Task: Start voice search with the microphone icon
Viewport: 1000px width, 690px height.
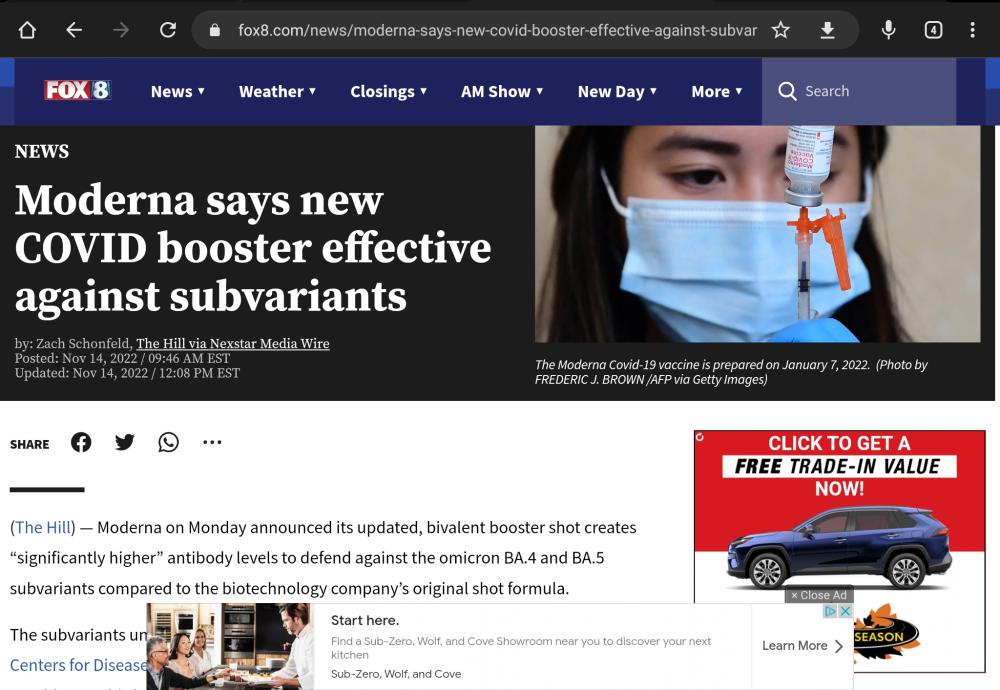Action: click(x=888, y=30)
